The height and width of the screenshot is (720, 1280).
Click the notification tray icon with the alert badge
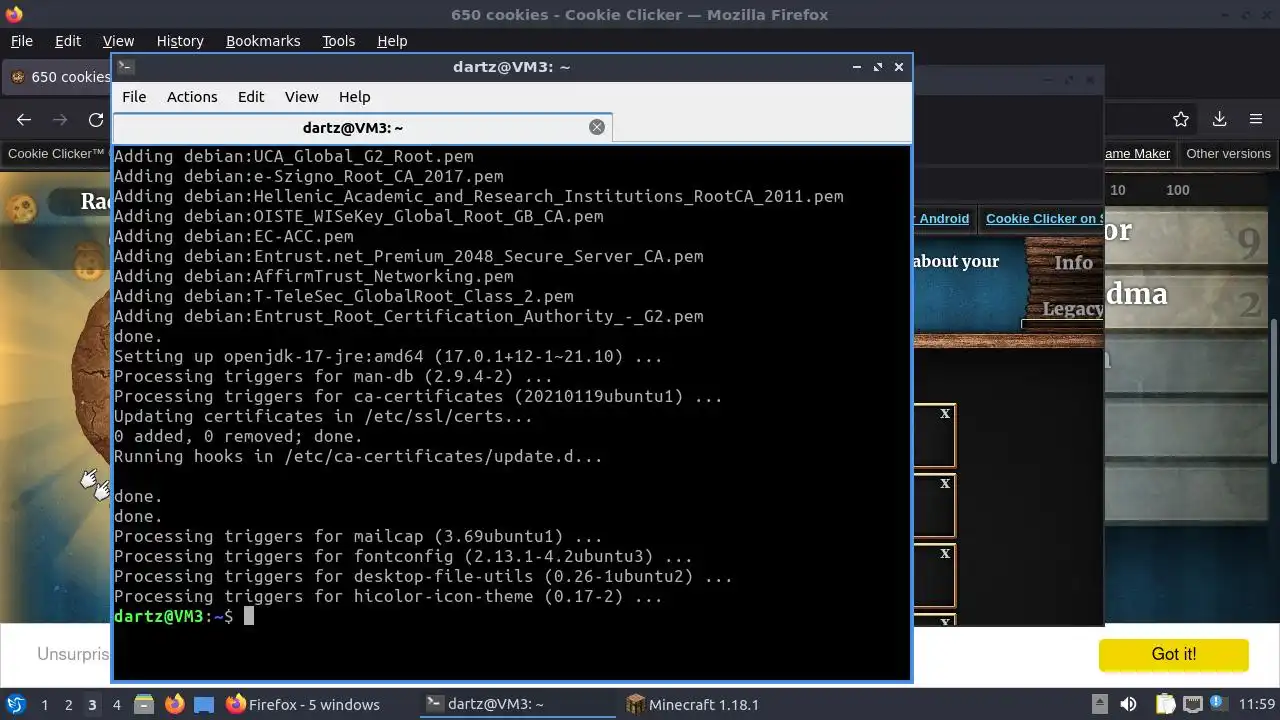pyautogui.click(x=1220, y=704)
